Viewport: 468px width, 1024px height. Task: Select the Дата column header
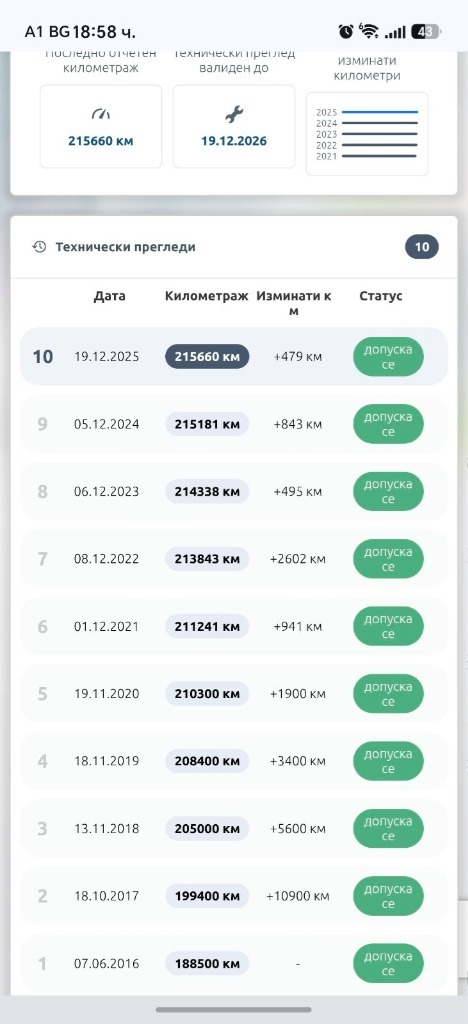click(x=110, y=296)
